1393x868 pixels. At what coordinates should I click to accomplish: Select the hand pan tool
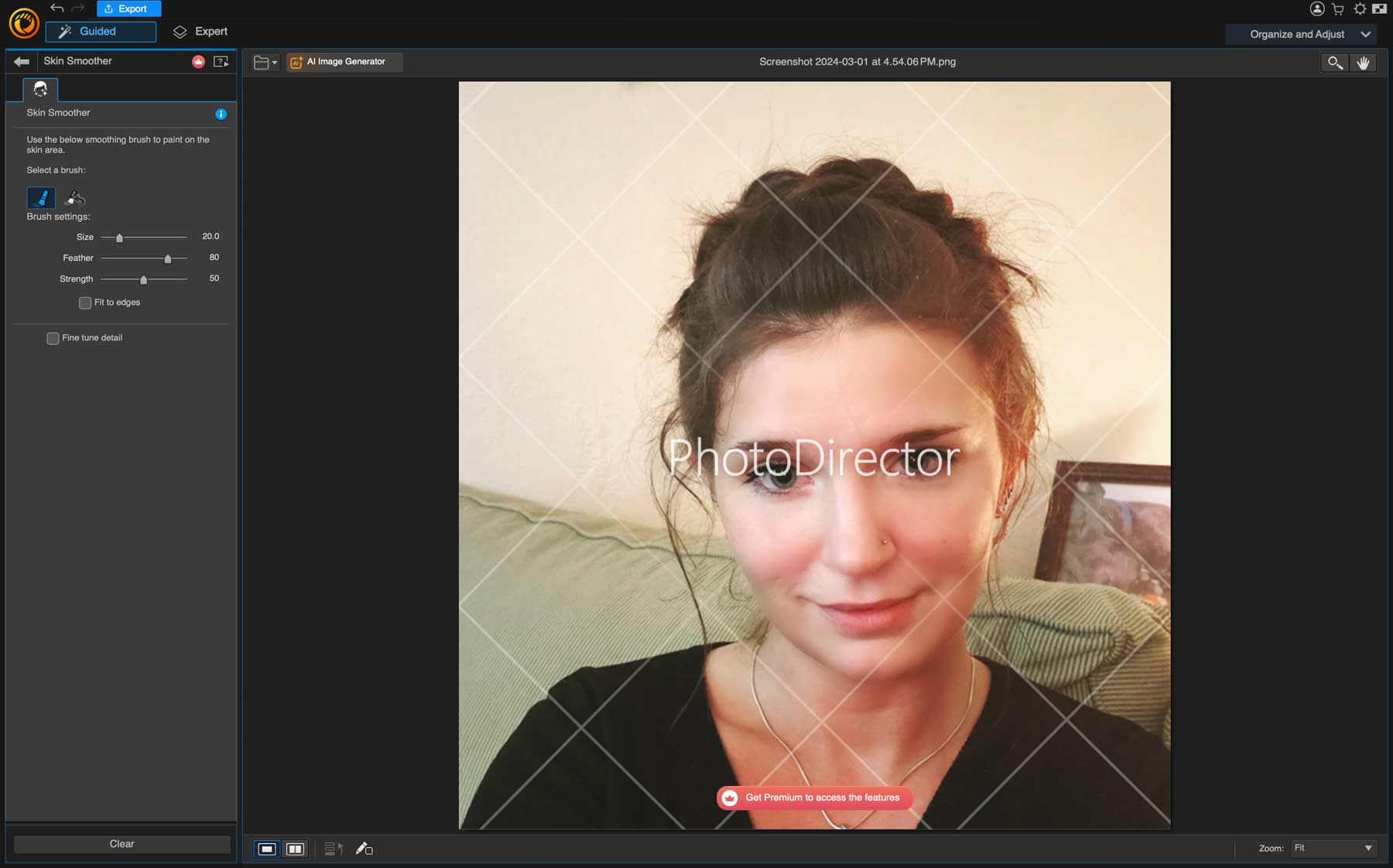(1364, 63)
